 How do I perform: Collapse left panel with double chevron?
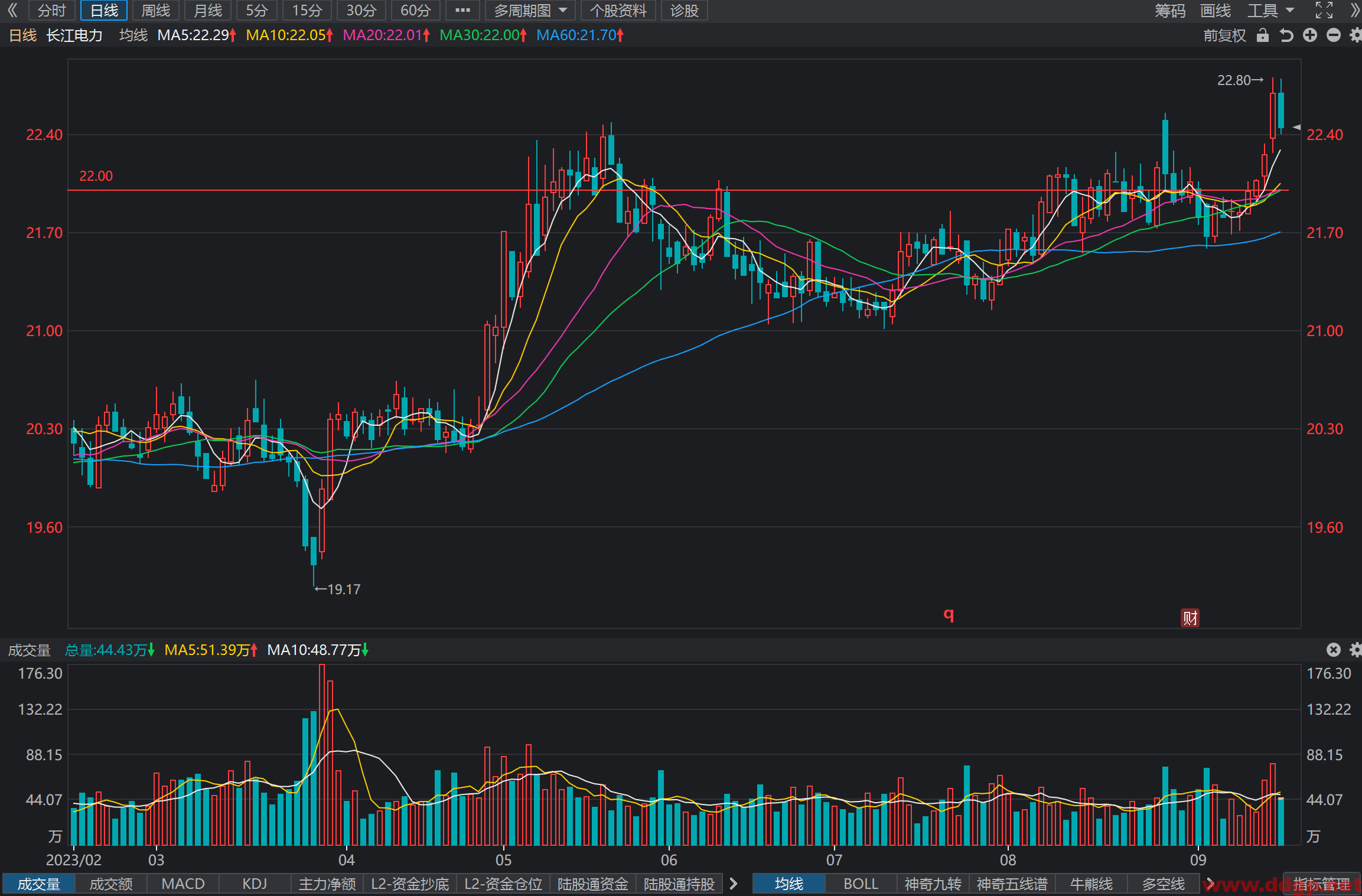click(x=12, y=10)
